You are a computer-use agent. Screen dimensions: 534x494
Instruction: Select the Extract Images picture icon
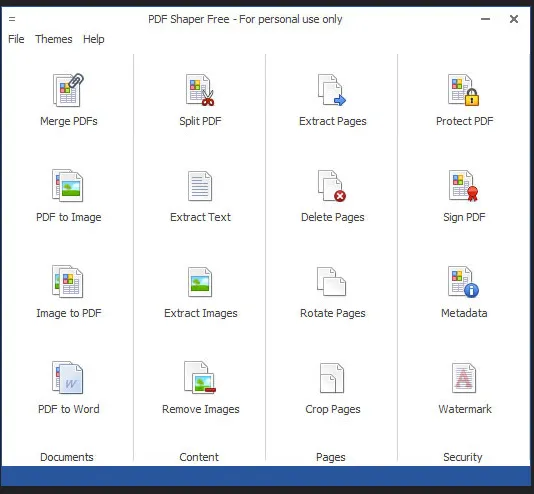coord(200,282)
